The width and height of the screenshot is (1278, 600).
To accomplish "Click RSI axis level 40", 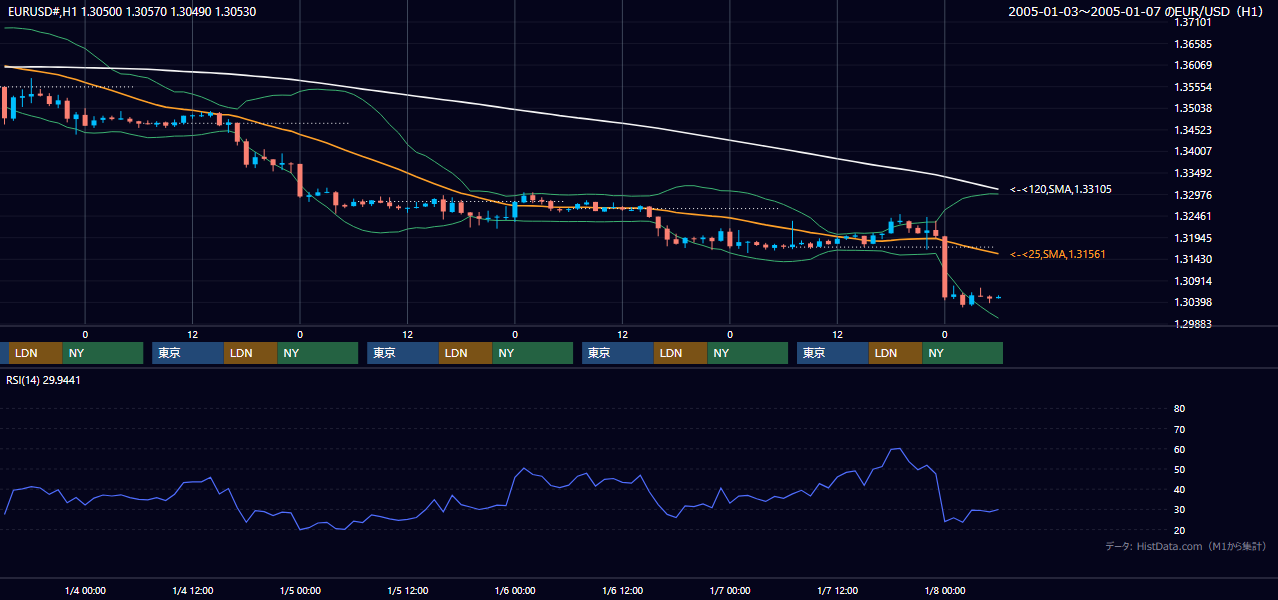I will click(x=1179, y=489).
